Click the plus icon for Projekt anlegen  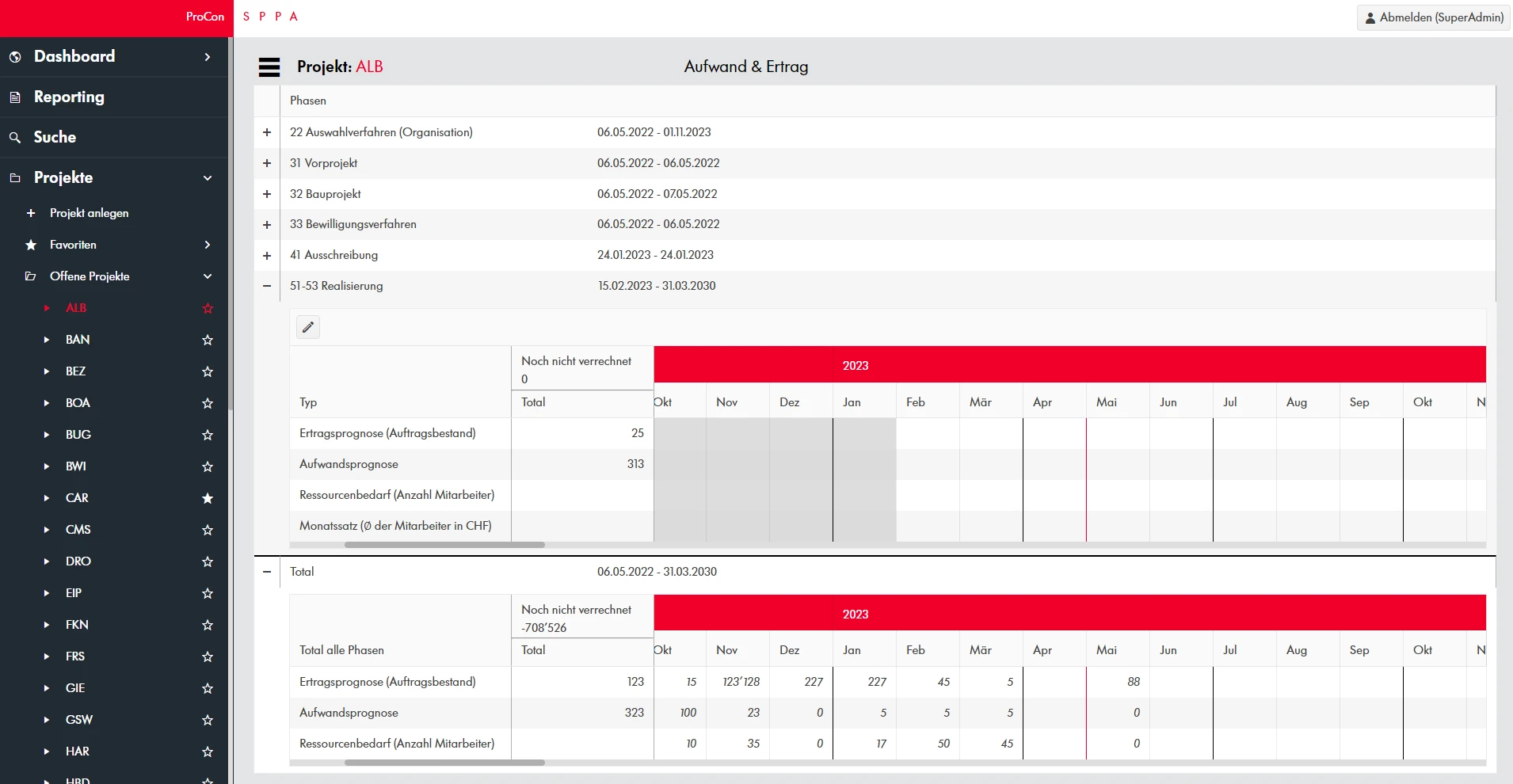tap(31, 213)
